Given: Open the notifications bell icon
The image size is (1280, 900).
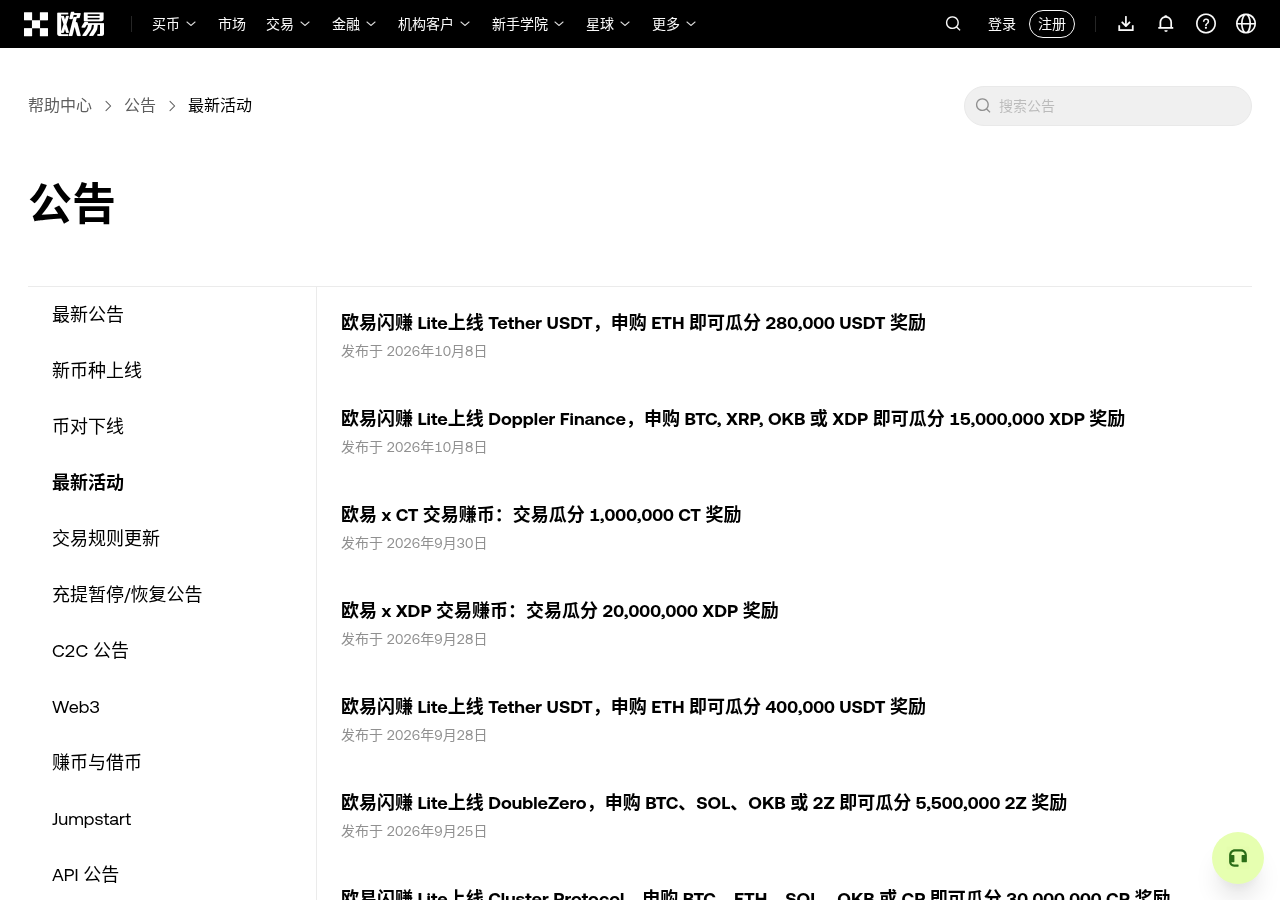Looking at the screenshot, I should [x=1166, y=24].
